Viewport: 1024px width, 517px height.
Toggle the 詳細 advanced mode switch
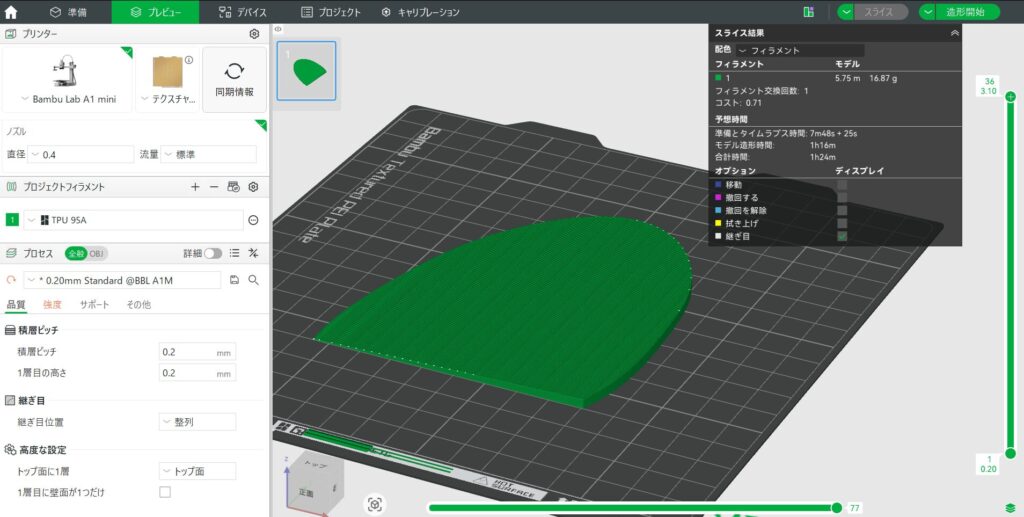point(213,254)
